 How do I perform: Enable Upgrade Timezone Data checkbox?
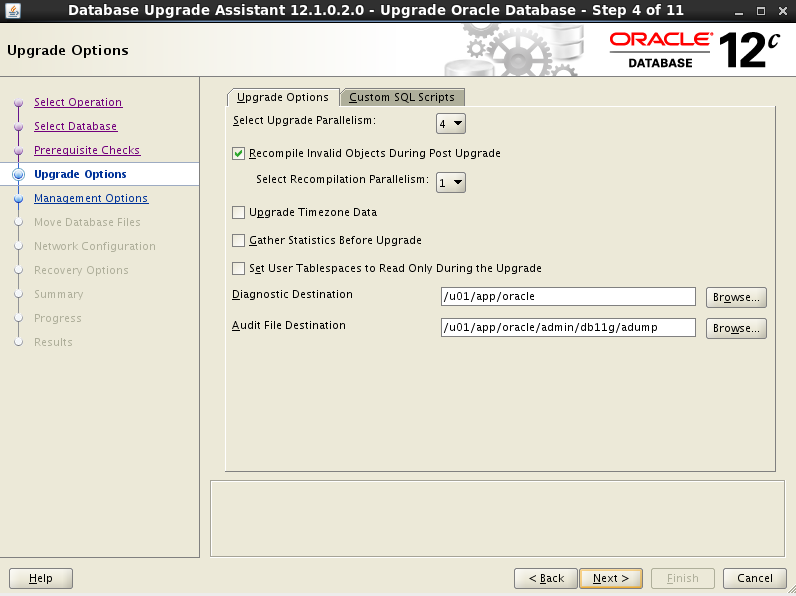(x=238, y=212)
